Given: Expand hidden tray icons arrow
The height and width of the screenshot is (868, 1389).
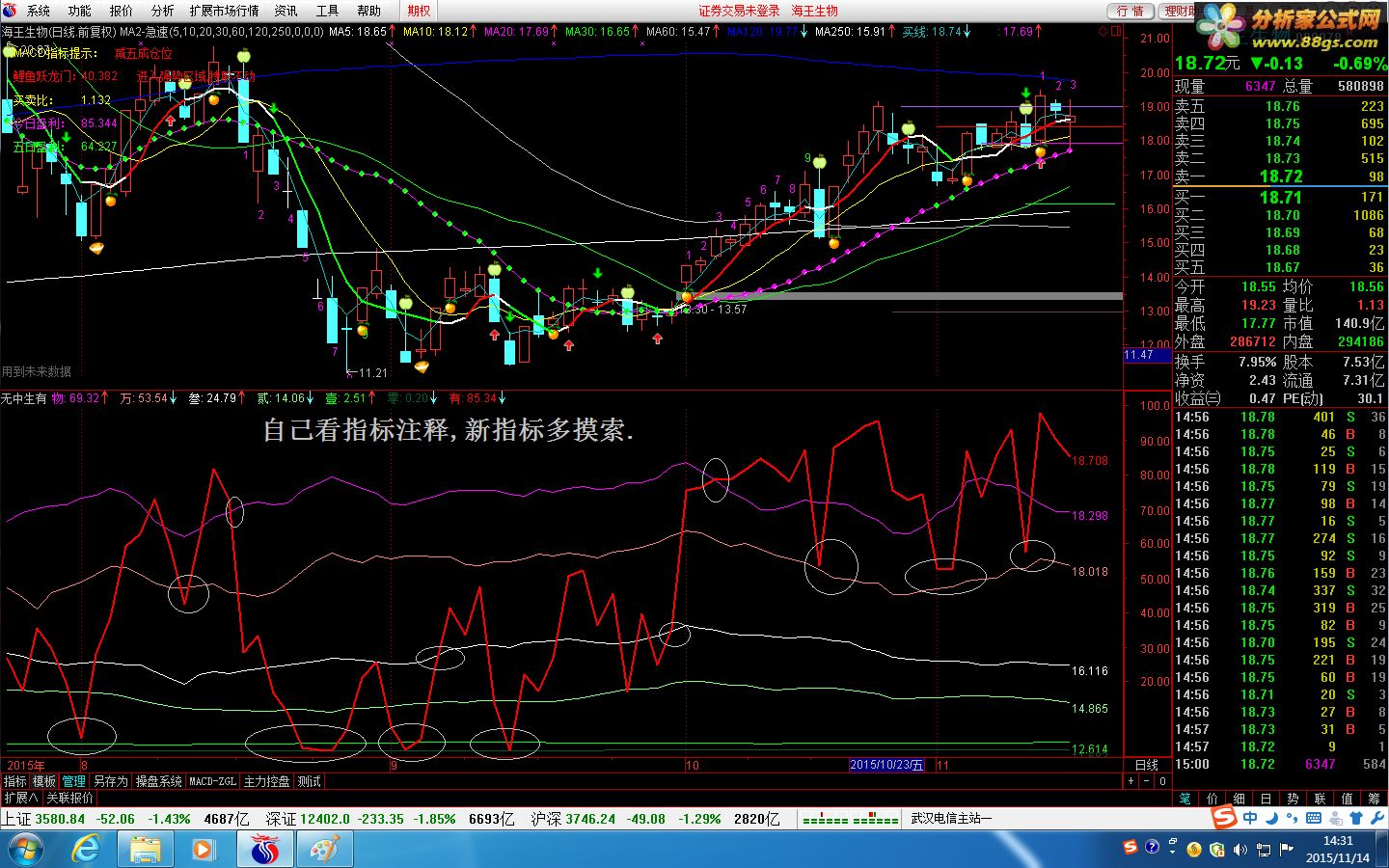Looking at the screenshot, I should [1173, 850].
